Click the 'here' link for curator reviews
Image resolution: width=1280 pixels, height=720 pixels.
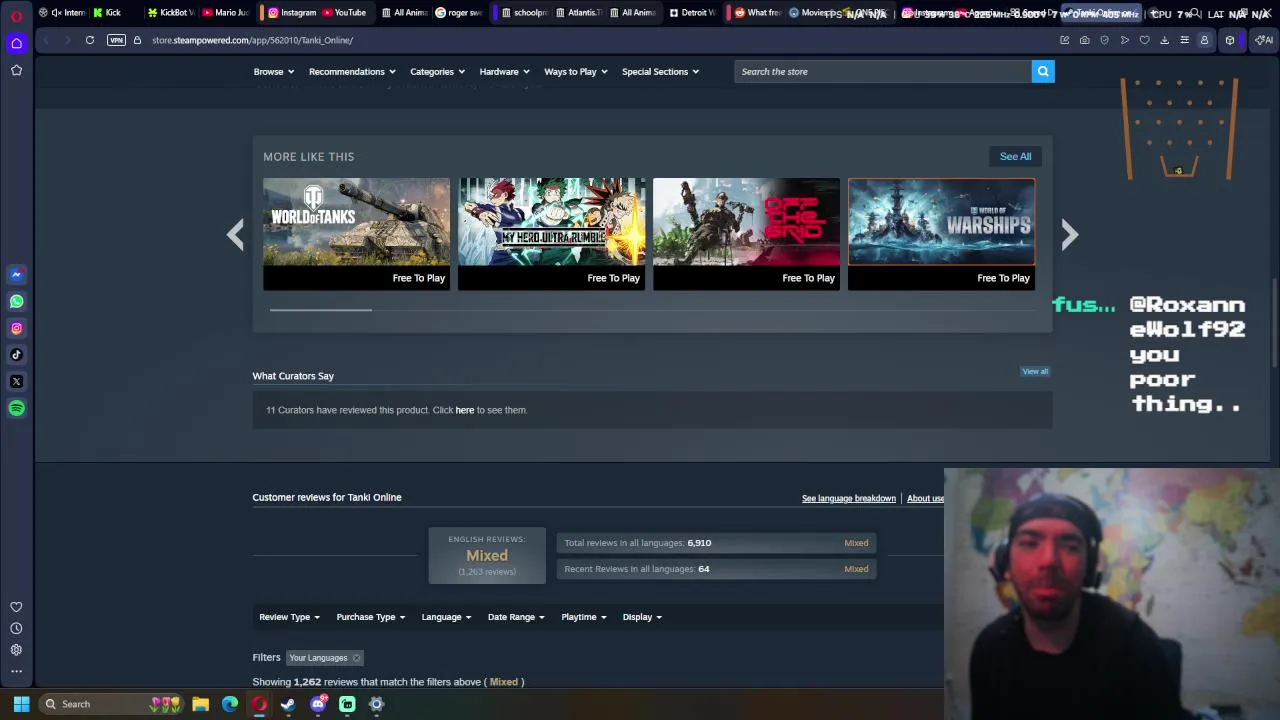tap(465, 410)
